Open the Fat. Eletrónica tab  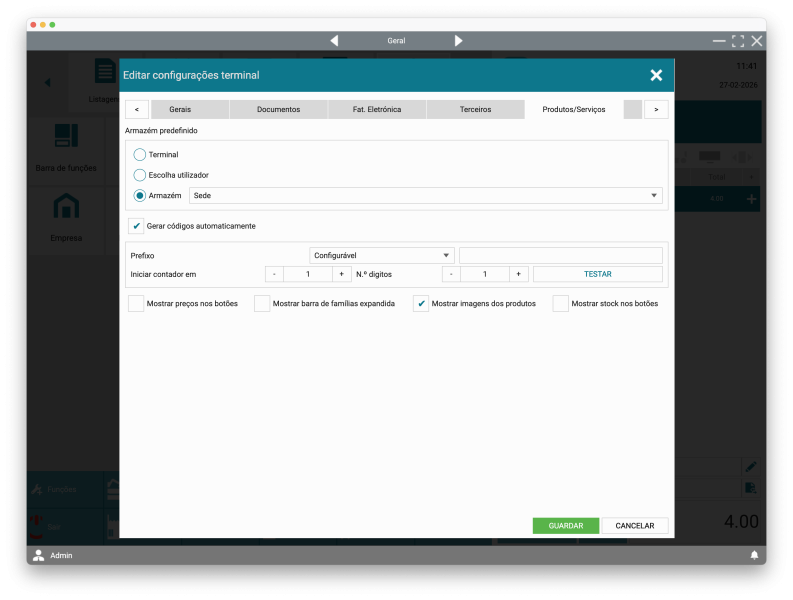[377, 109]
